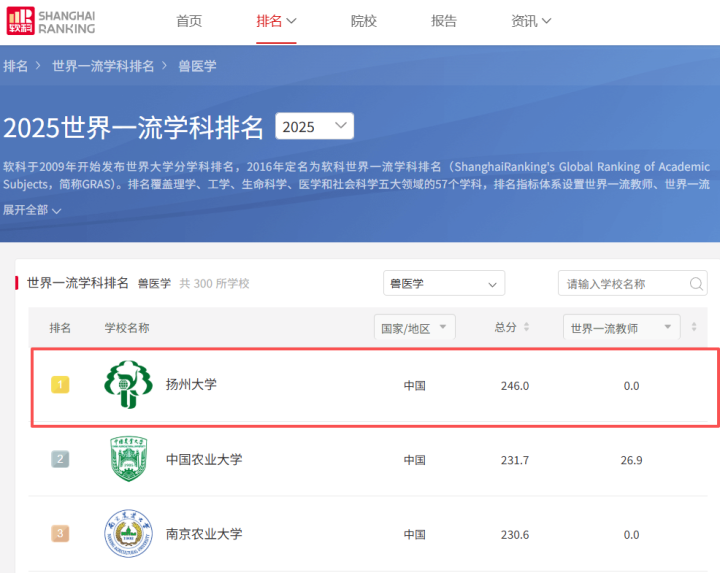Click indicator value 0.0 in 扬州大学 row
The height and width of the screenshot is (573, 720).
tap(631, 386)
